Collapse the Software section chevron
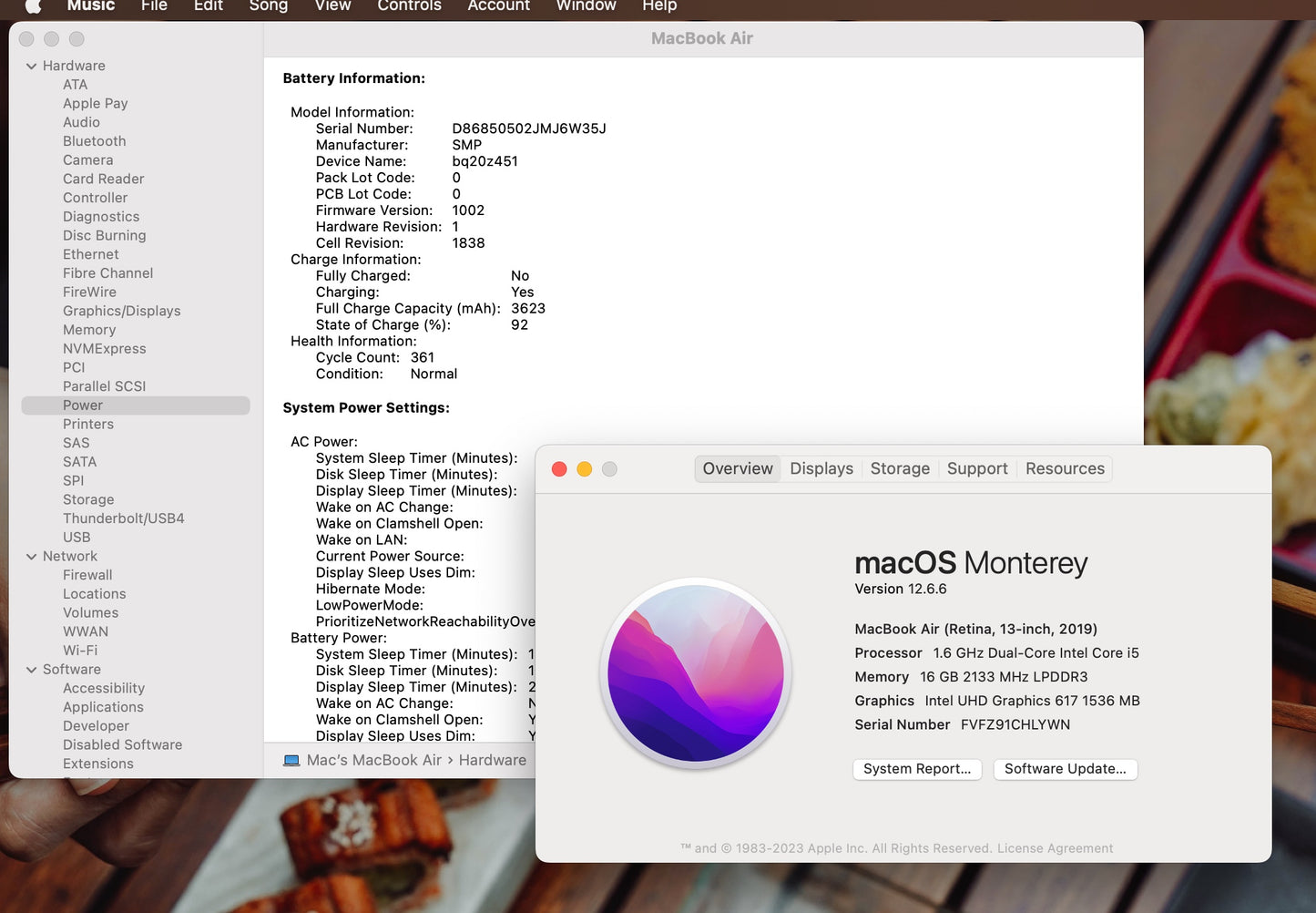 pos(32,670)
